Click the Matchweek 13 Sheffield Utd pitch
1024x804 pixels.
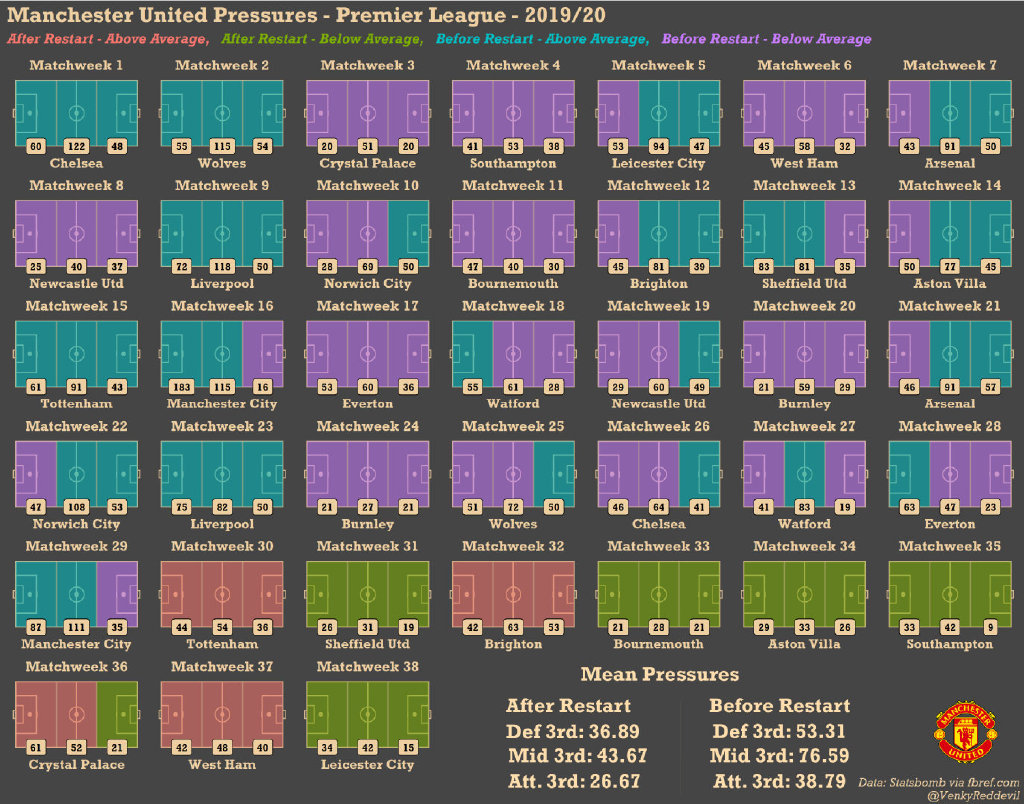[804, 233]
